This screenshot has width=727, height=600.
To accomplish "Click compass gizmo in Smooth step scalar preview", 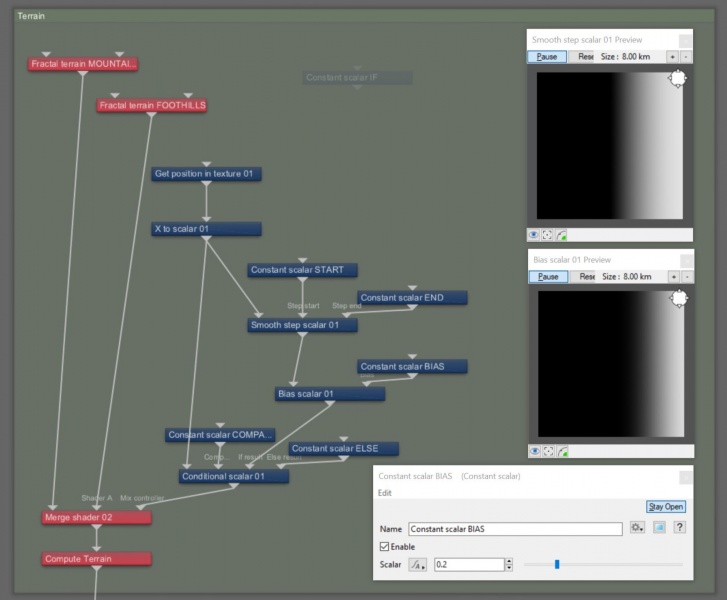I will 677,78.
